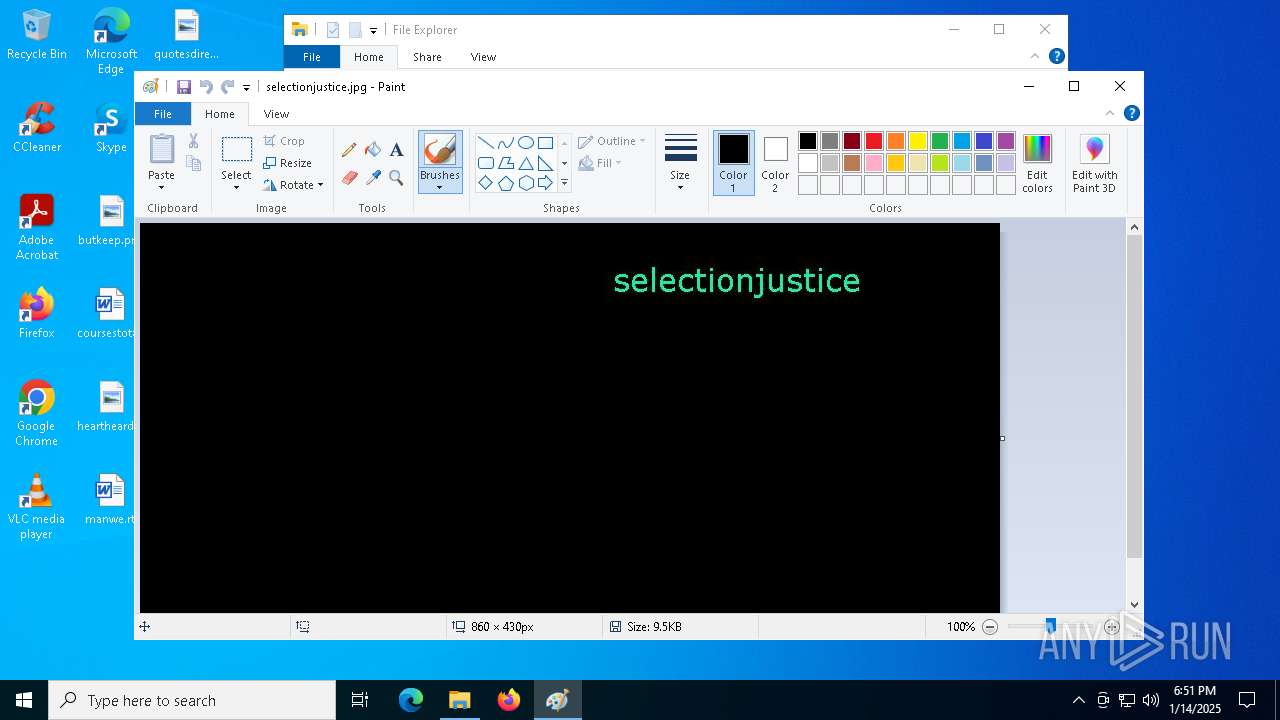Open Microsoft Edge from the taskbar
Viewport: 1280px width, 720px height.
click(411, 700)
